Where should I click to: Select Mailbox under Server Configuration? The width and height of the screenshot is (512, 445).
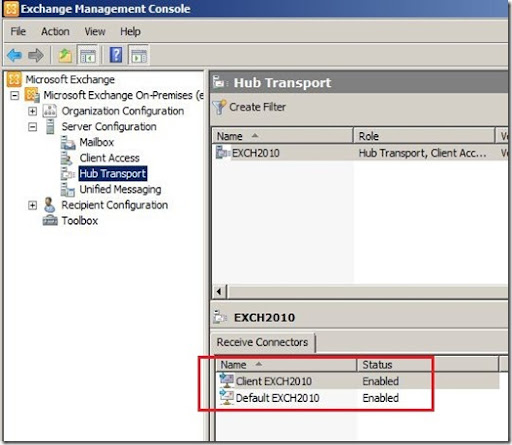point(97,142)
